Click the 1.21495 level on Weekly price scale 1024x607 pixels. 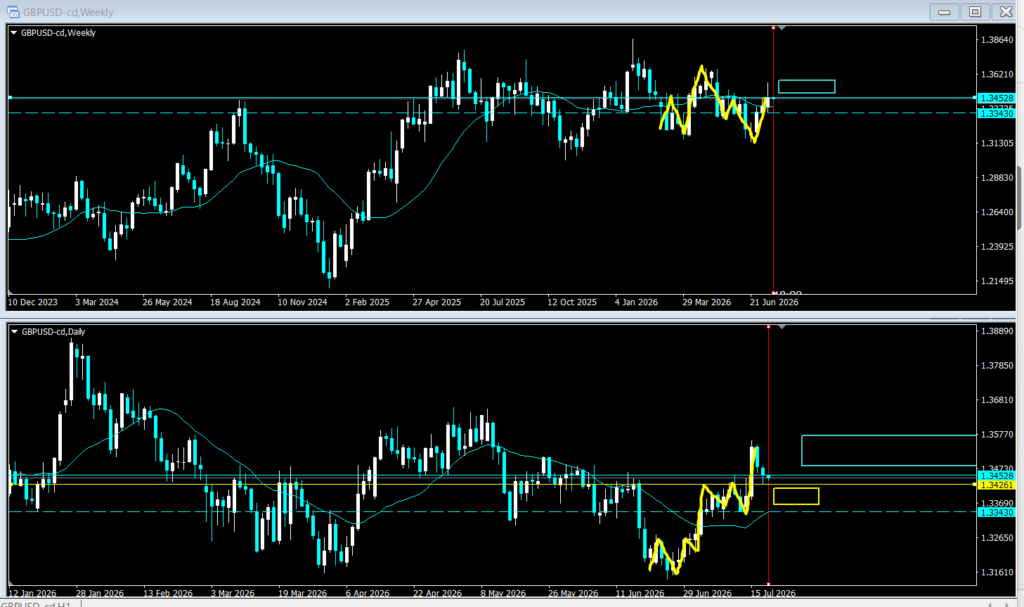(x=997, y=281)
